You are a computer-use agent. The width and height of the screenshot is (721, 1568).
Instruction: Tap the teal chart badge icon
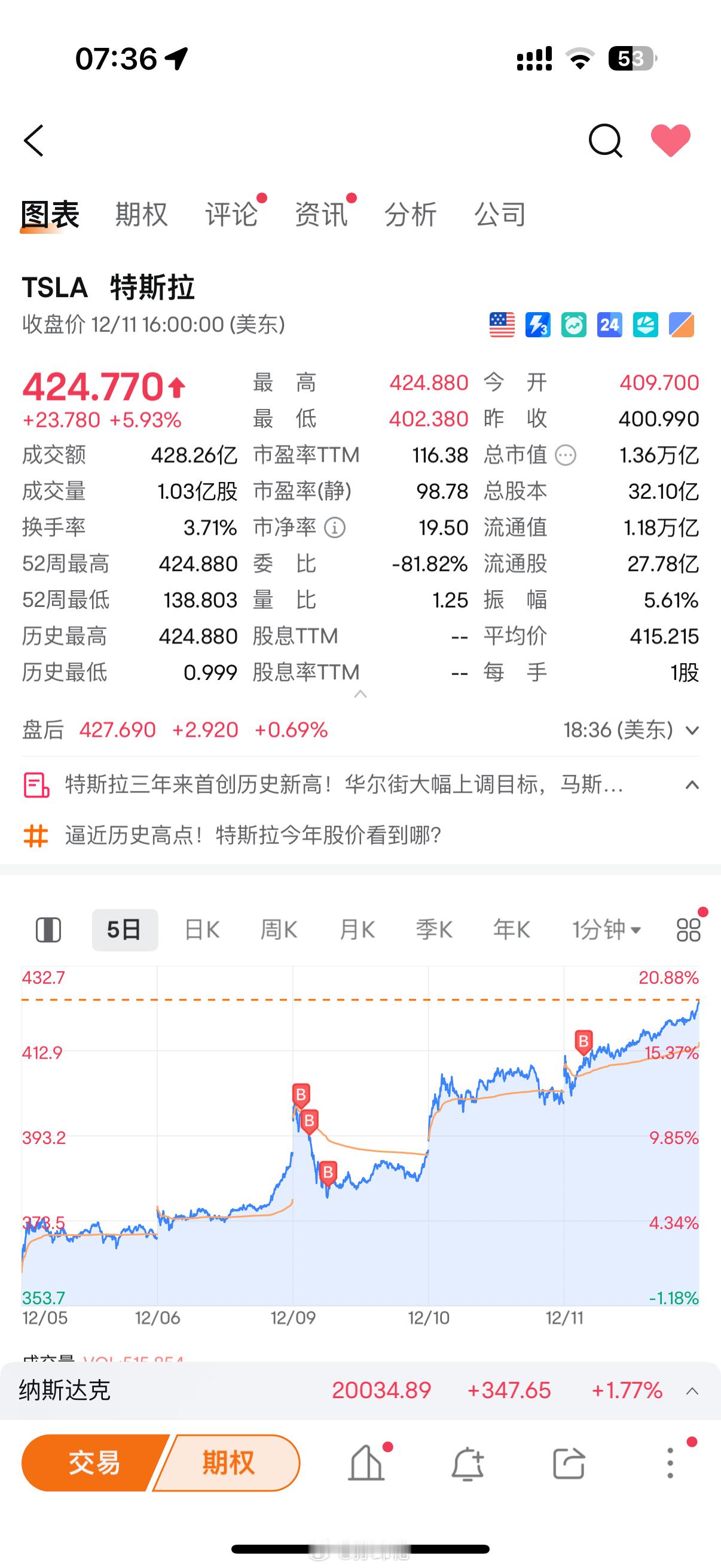(x=646, y=325)
